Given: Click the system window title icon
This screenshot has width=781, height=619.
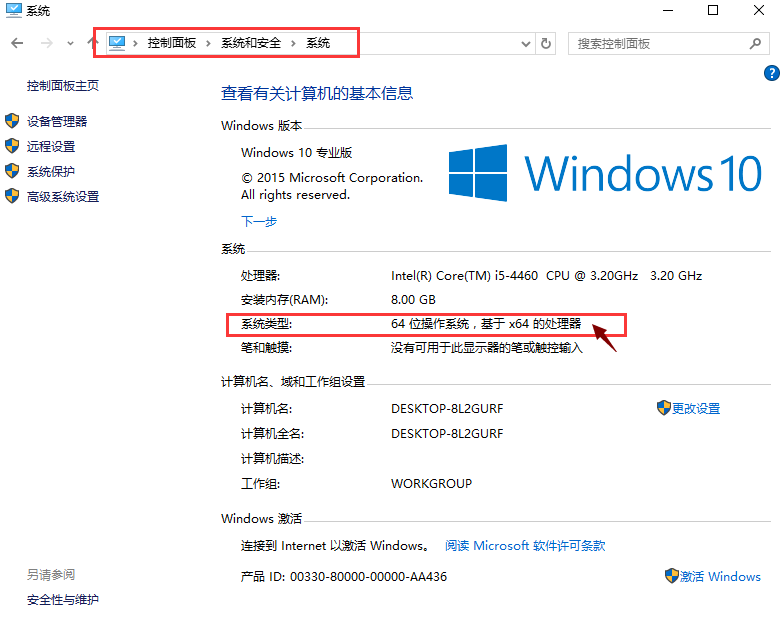Looking at the screenshot, I should (13, 10).
